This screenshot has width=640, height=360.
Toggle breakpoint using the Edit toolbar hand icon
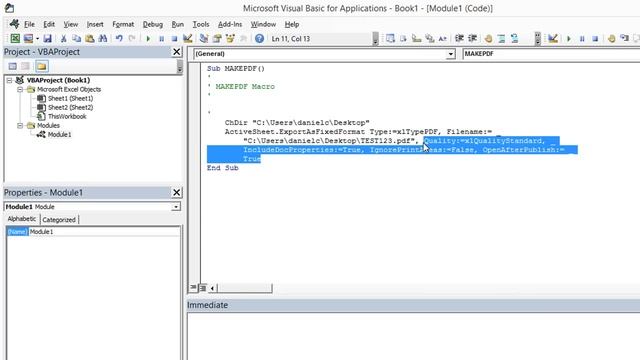(x=488, y=39)
